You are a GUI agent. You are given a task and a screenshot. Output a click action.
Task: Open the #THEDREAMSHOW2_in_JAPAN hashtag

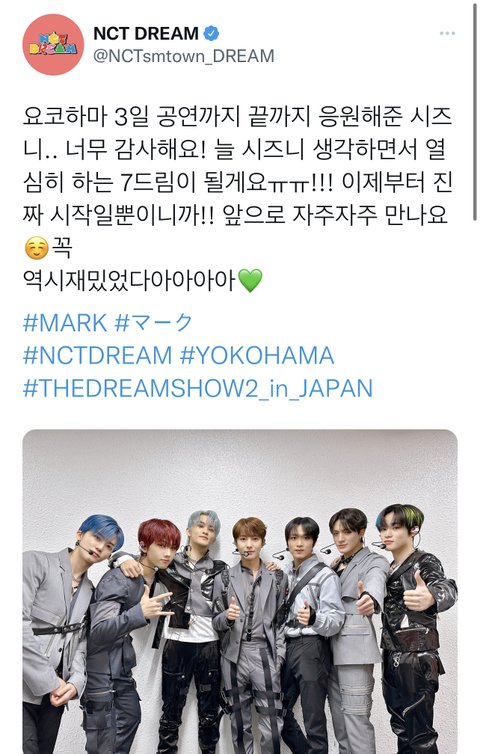198,389
